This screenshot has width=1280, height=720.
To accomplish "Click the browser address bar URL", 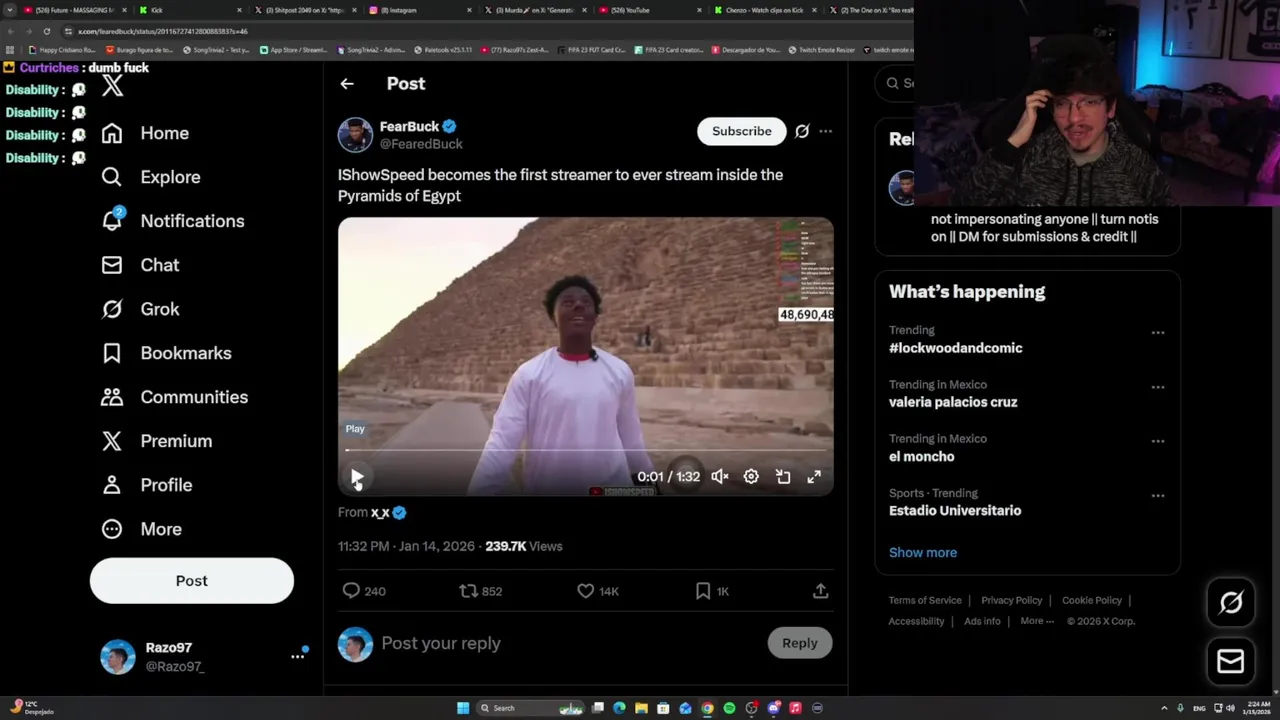I will tap(165, 31).
